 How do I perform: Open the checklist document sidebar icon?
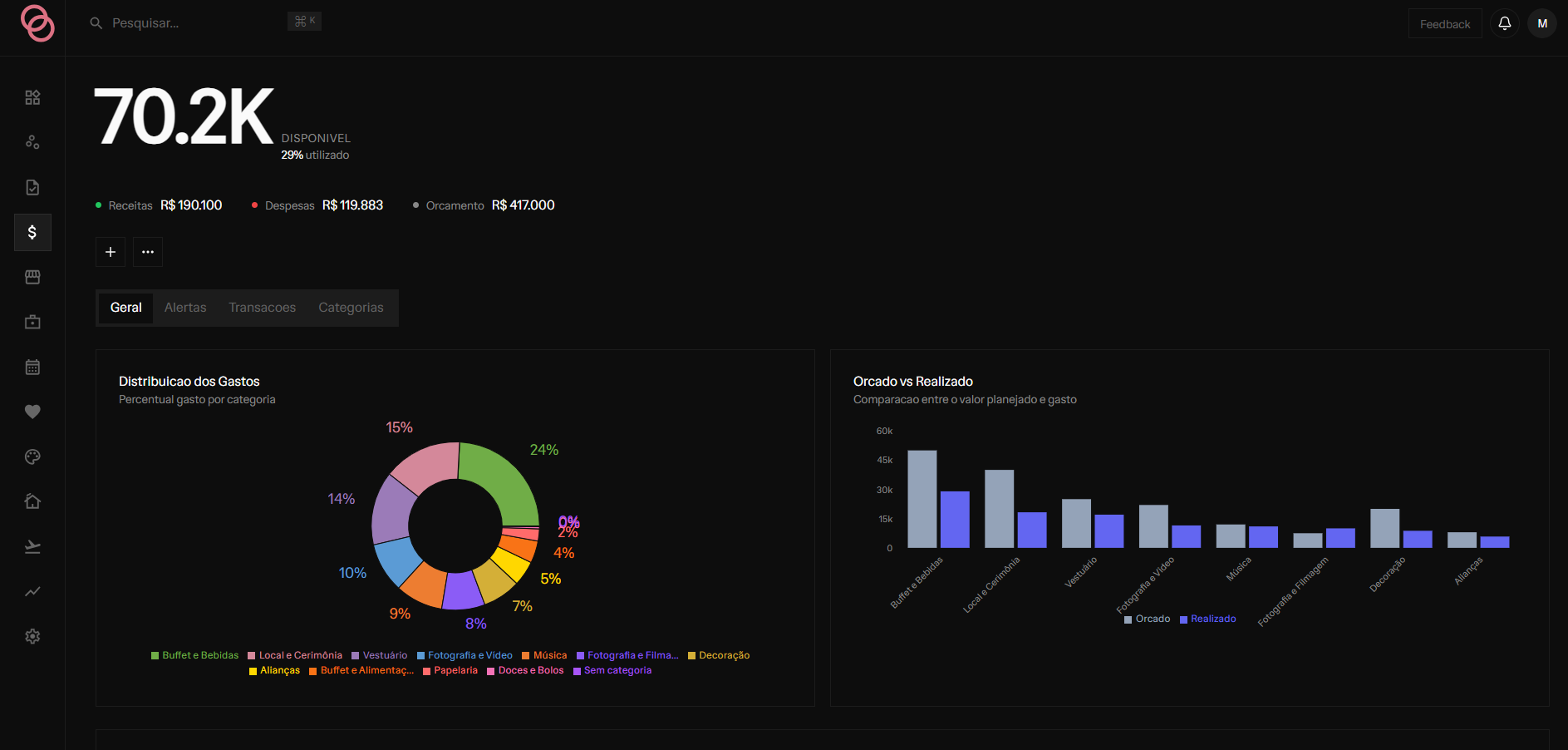[32, 188]
